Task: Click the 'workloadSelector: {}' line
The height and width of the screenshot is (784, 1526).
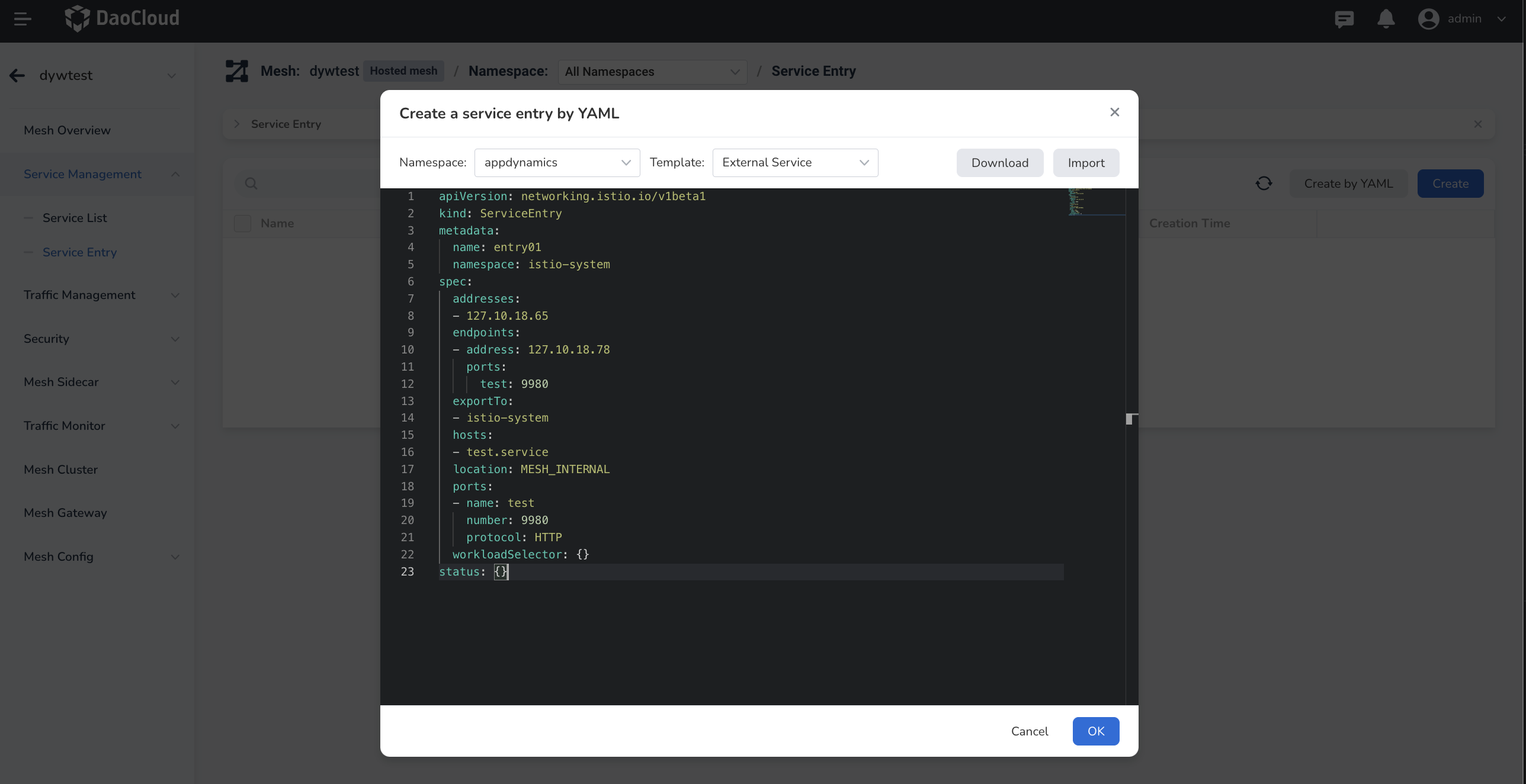Action: [x=521, y=555]
